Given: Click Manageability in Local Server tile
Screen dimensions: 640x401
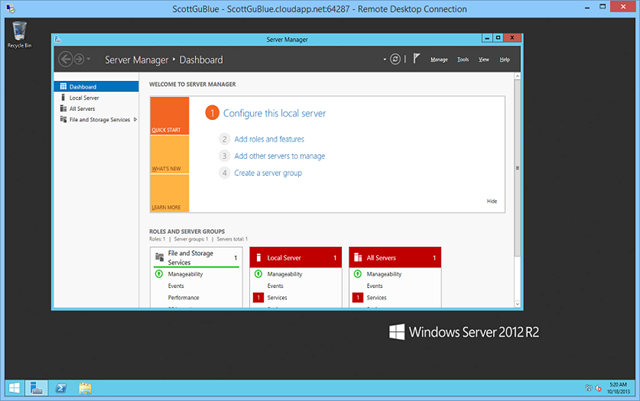Looking at the screenshot, I should click(284, 274).
